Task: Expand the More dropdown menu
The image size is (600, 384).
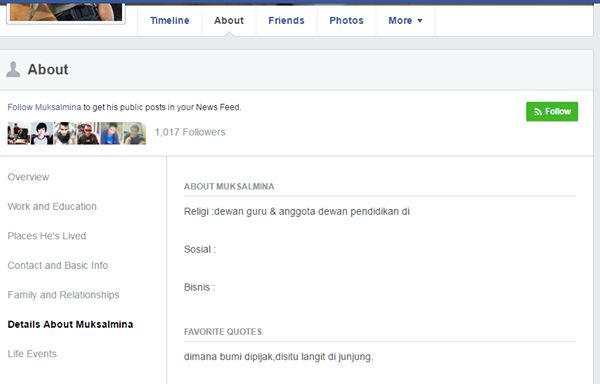Action: click(x=406, y=20)
